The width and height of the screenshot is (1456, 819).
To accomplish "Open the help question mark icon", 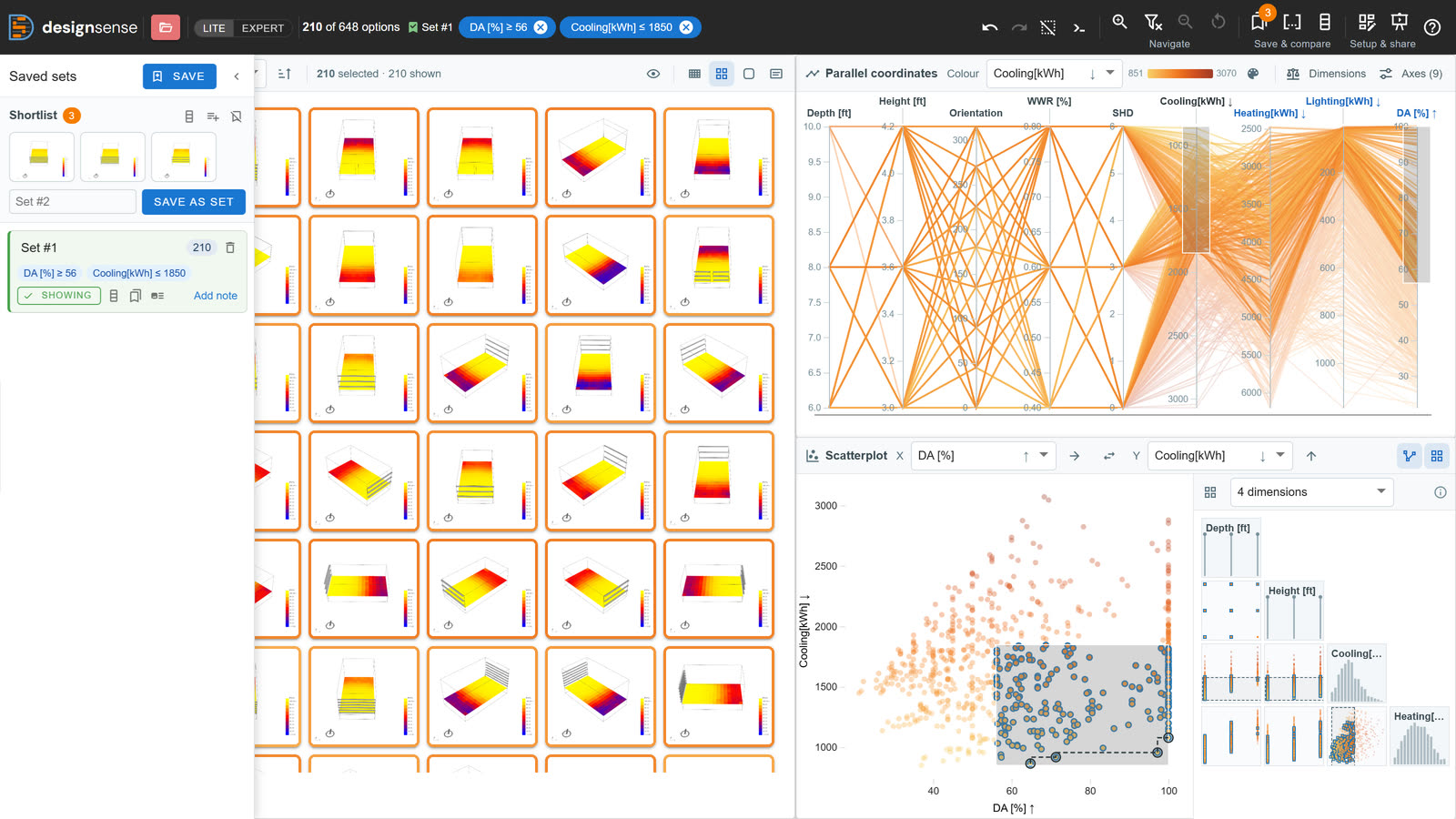I will (1432, 27).
